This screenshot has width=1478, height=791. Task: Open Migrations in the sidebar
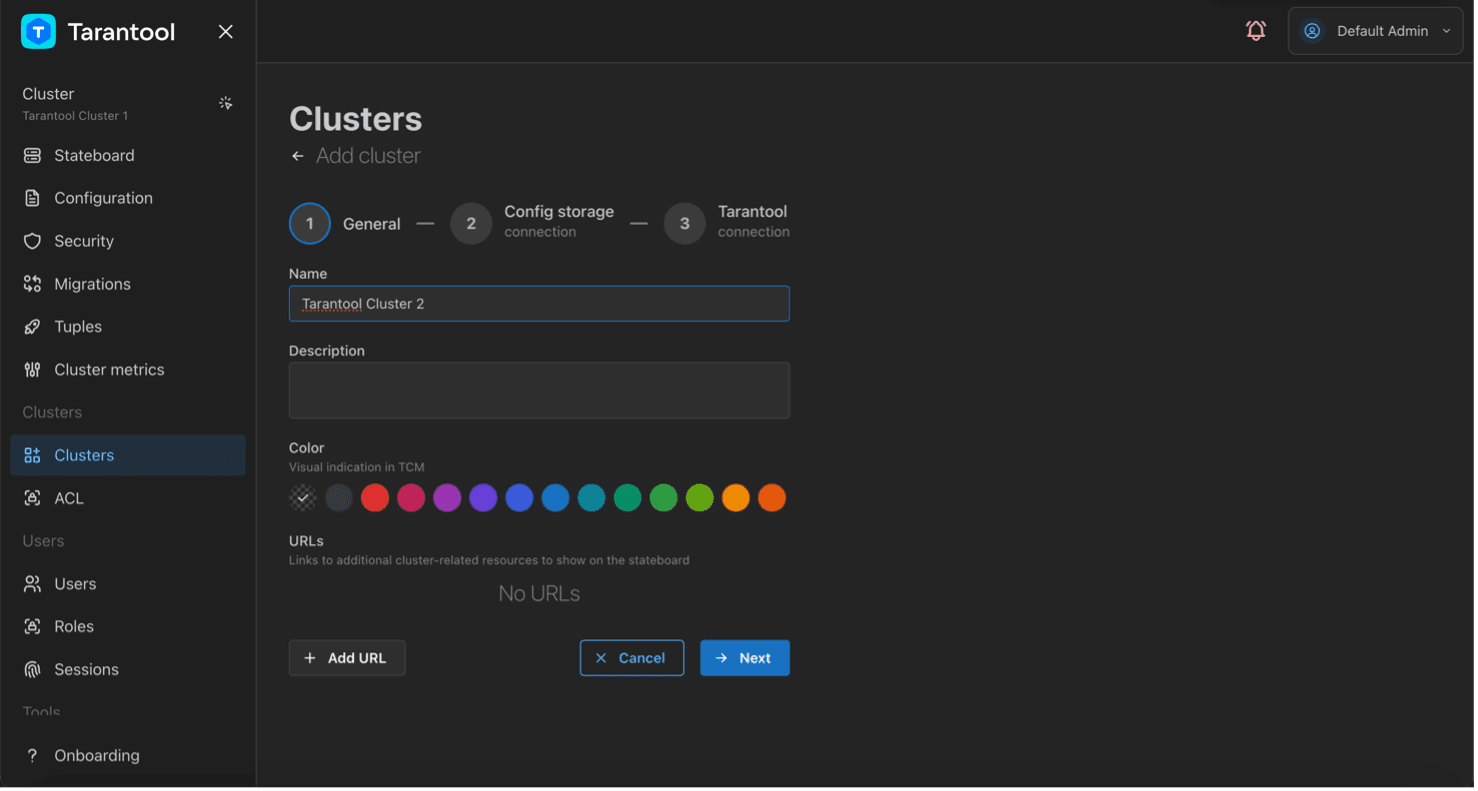(x=128, y=285)
